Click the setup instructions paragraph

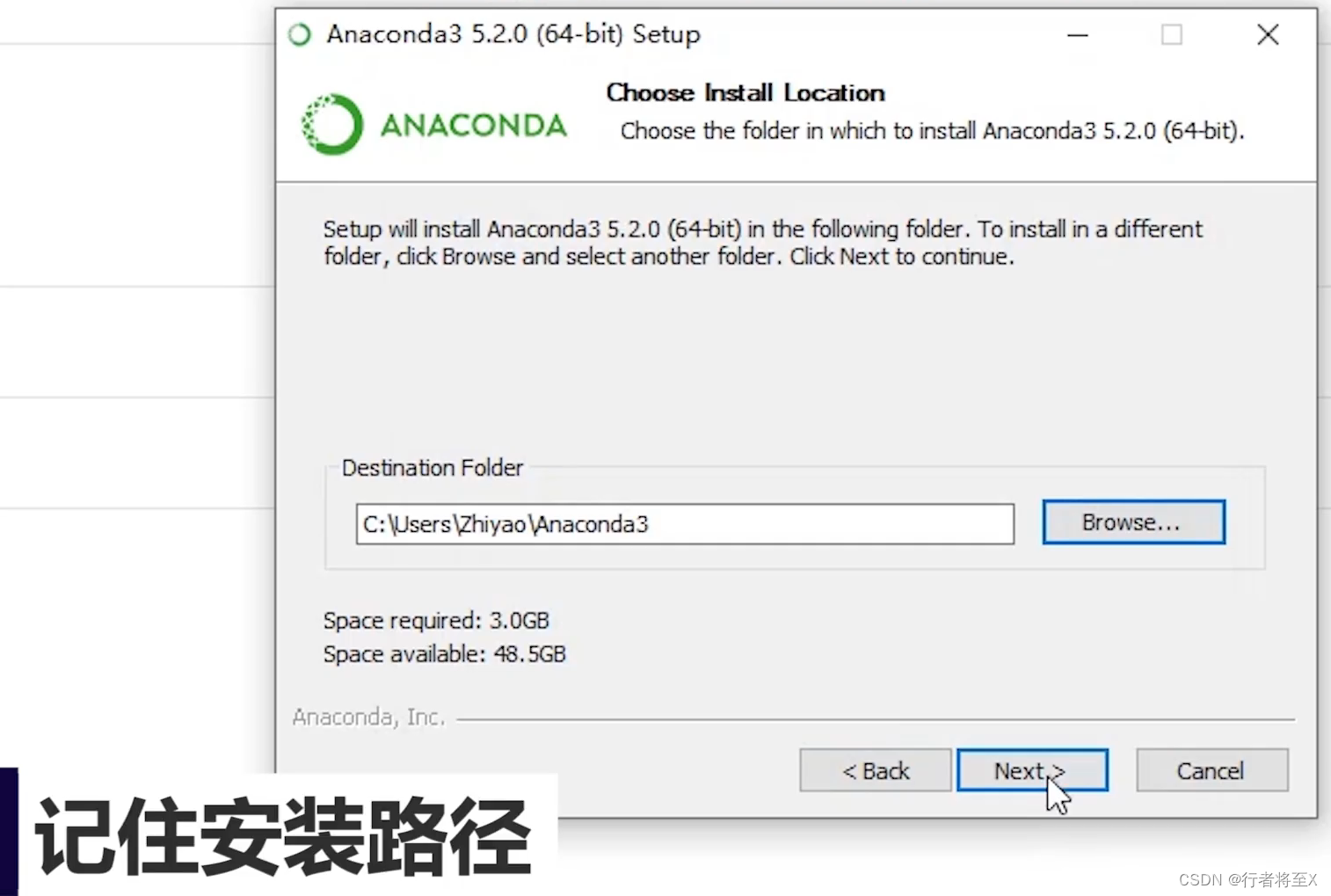coord(762,243)
